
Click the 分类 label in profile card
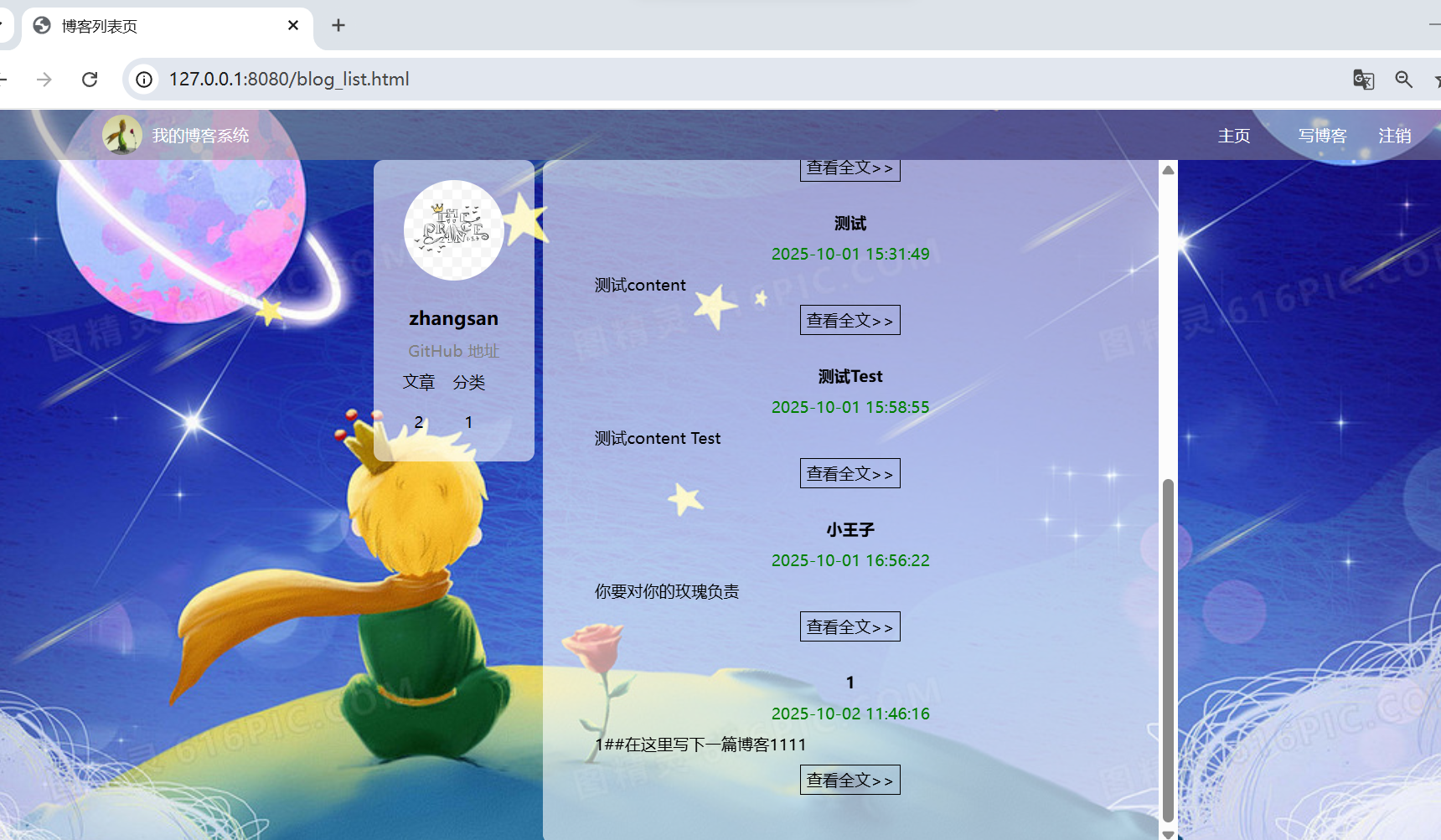point(469,382)
